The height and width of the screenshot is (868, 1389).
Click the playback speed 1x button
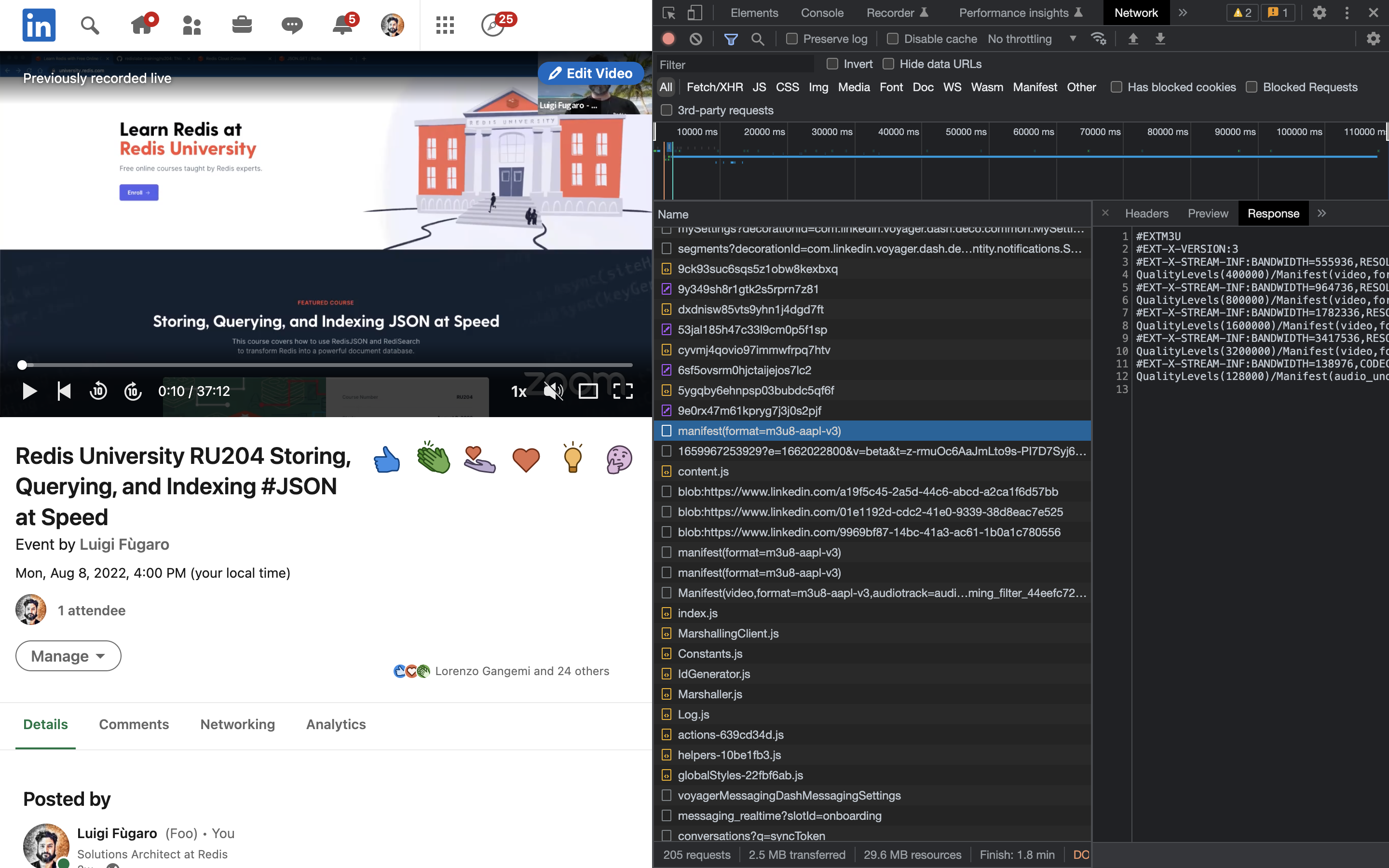(x=519, y=391)
